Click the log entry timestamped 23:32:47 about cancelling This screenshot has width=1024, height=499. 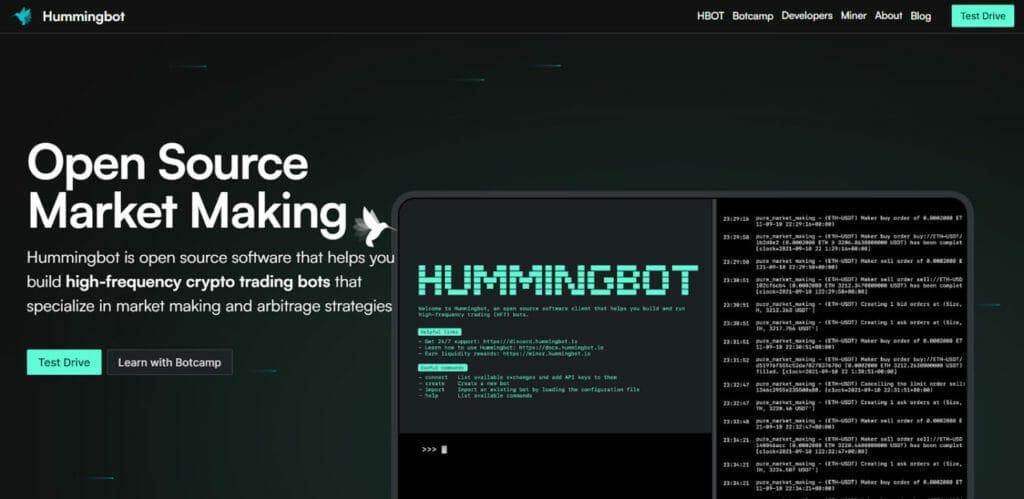(842, 387)
